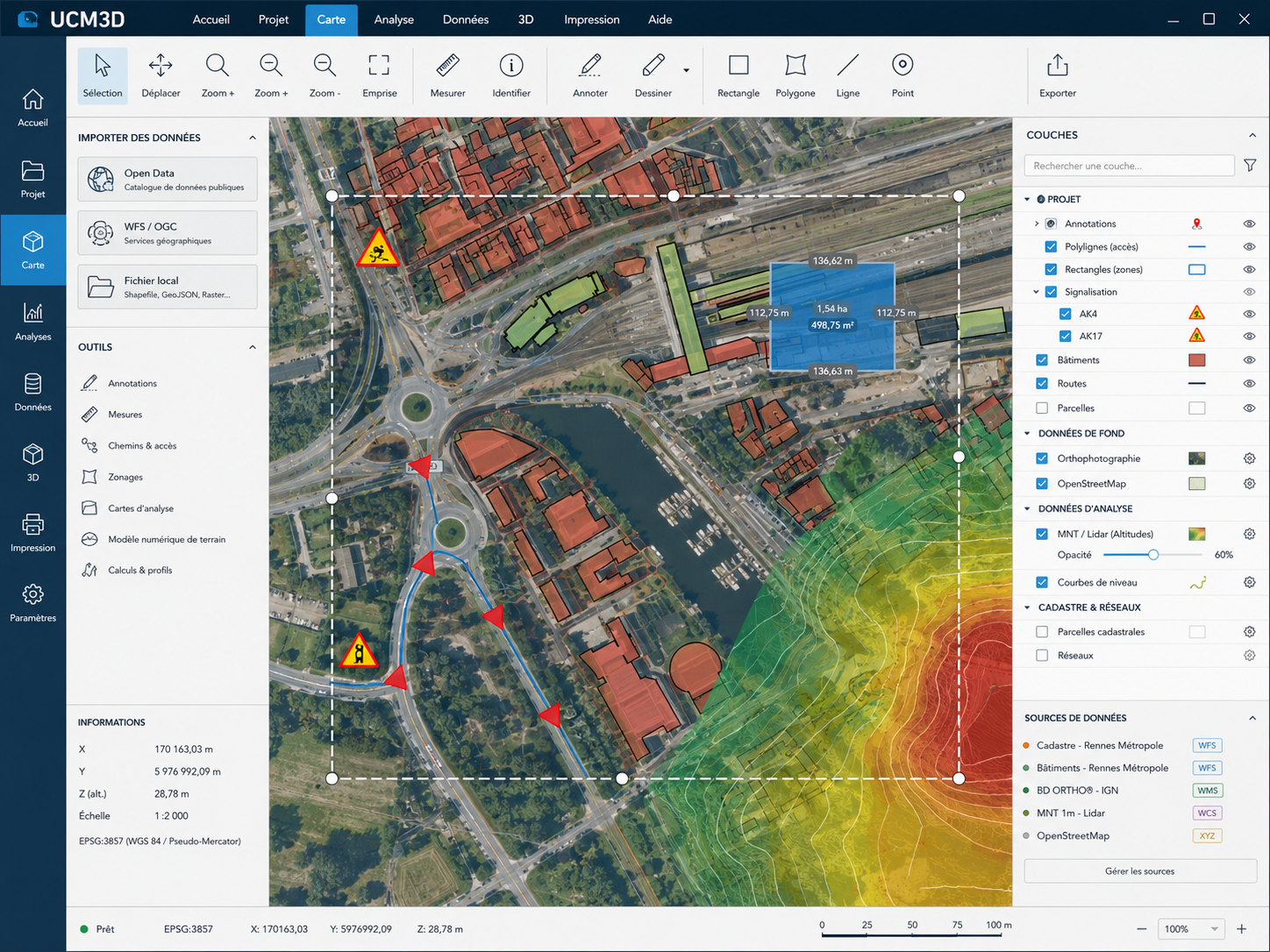1270x952 pixels.
Task: Collapse the Importer des données panel
Action: [x=253, y=138]
